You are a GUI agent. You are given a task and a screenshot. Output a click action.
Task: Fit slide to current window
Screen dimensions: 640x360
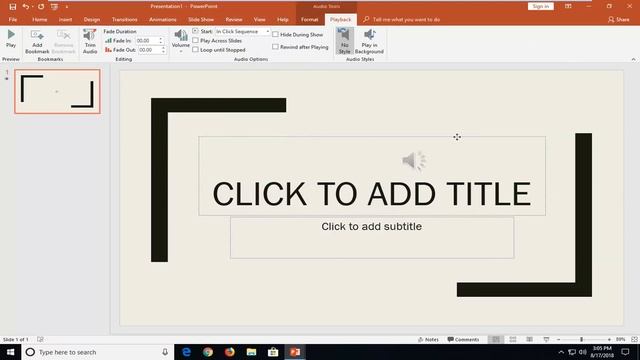click(634, 340)
